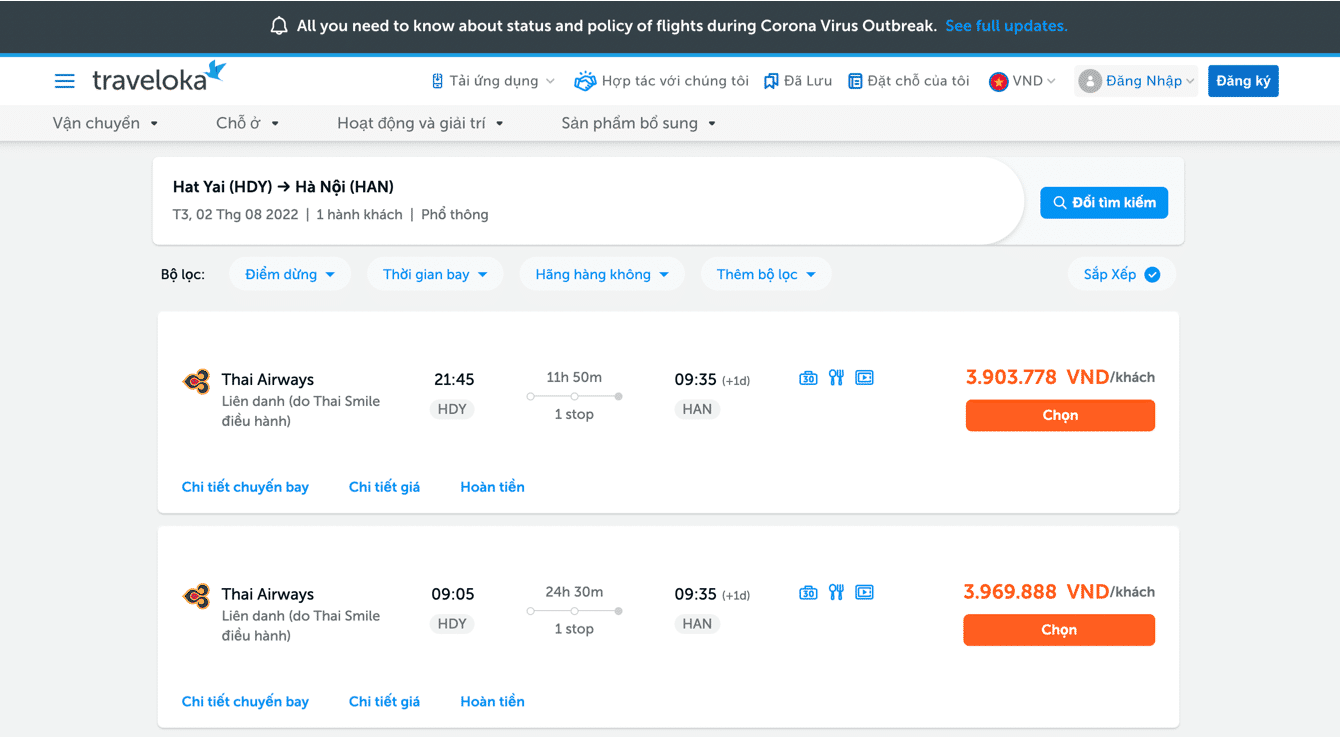Click entertainment icon on 3.903.778 VND flight

click(x=864, y=378)
